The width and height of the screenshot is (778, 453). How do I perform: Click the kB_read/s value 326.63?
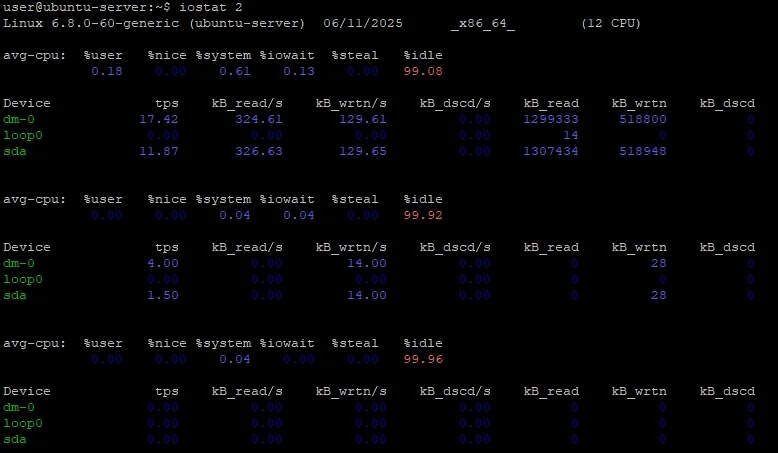tap(259, 151)
